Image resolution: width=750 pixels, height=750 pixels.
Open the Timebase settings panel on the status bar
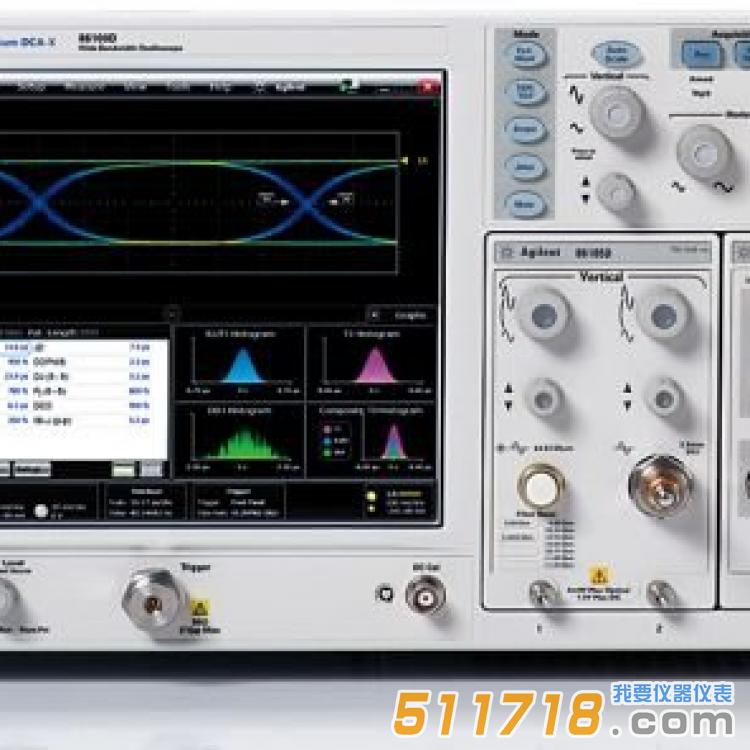(x=146, y=502)
